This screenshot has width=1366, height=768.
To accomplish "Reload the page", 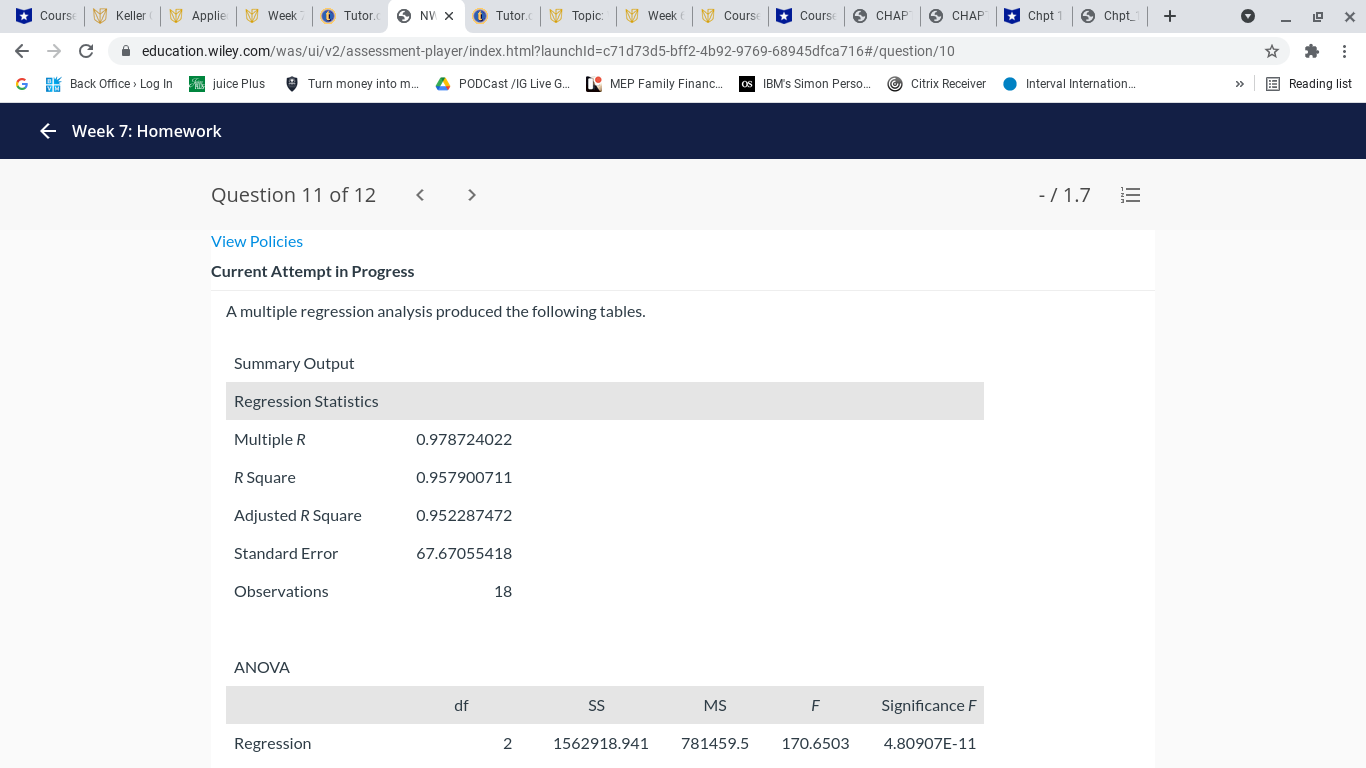I will pos(86,51).
